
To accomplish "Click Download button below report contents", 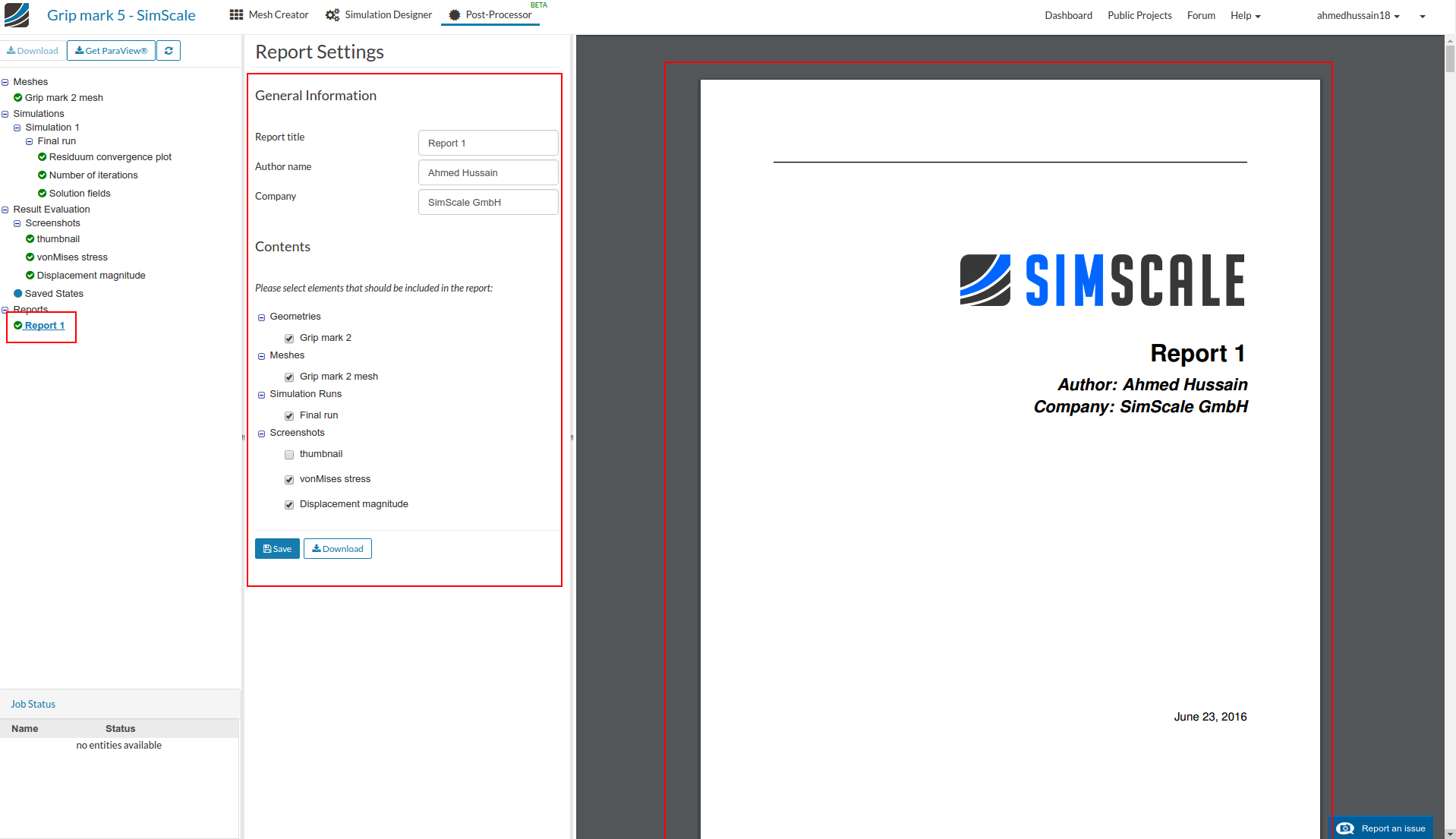I will coord(338,548).
